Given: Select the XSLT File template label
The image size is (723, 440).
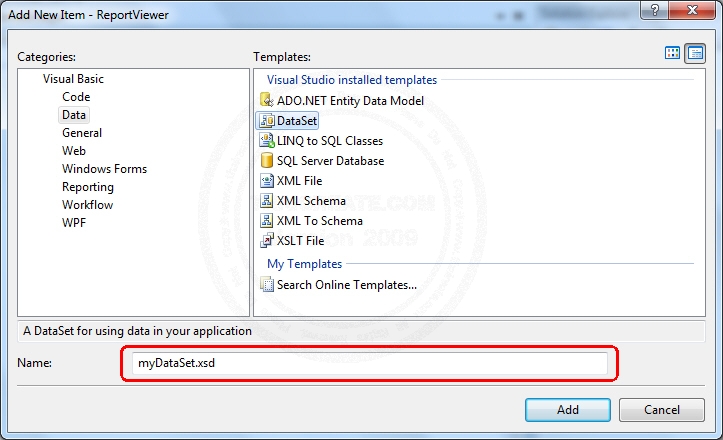Looking at the screenshot, I should 300,240.
